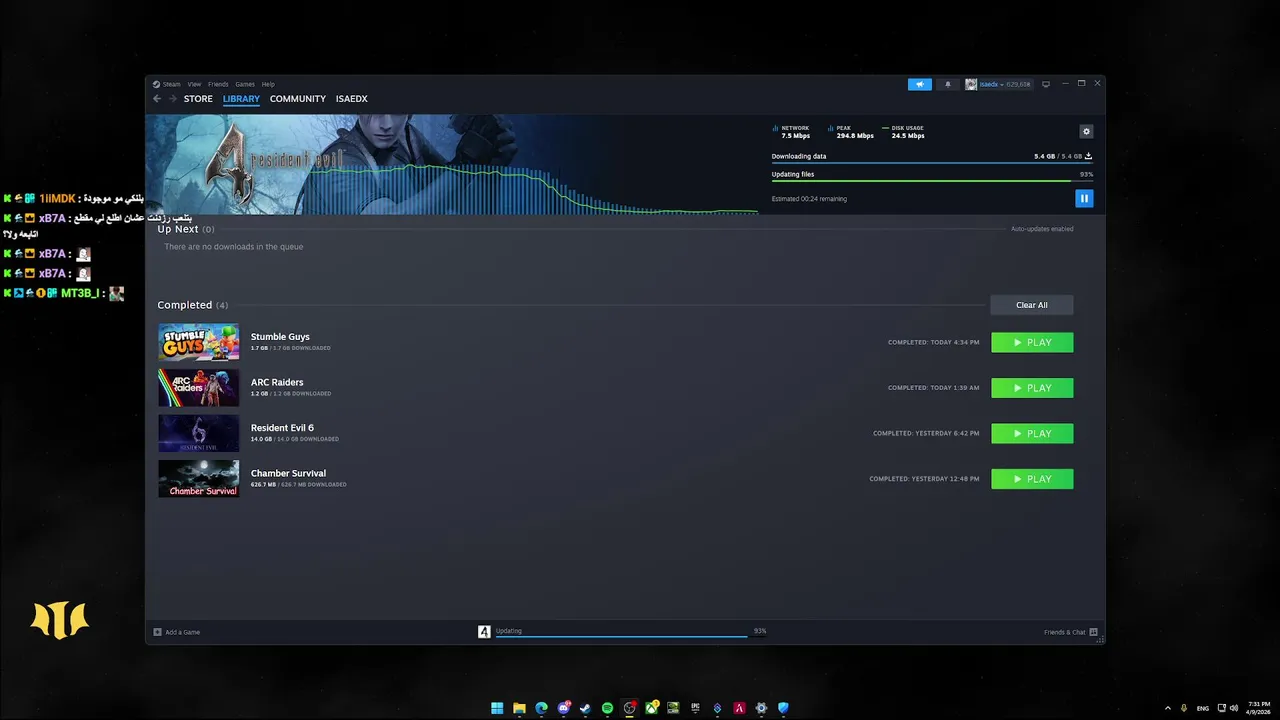The height and width of the screenshot is (720, 1280).
Task: Click the Updating files progress bar
Action: pos(932,181)
